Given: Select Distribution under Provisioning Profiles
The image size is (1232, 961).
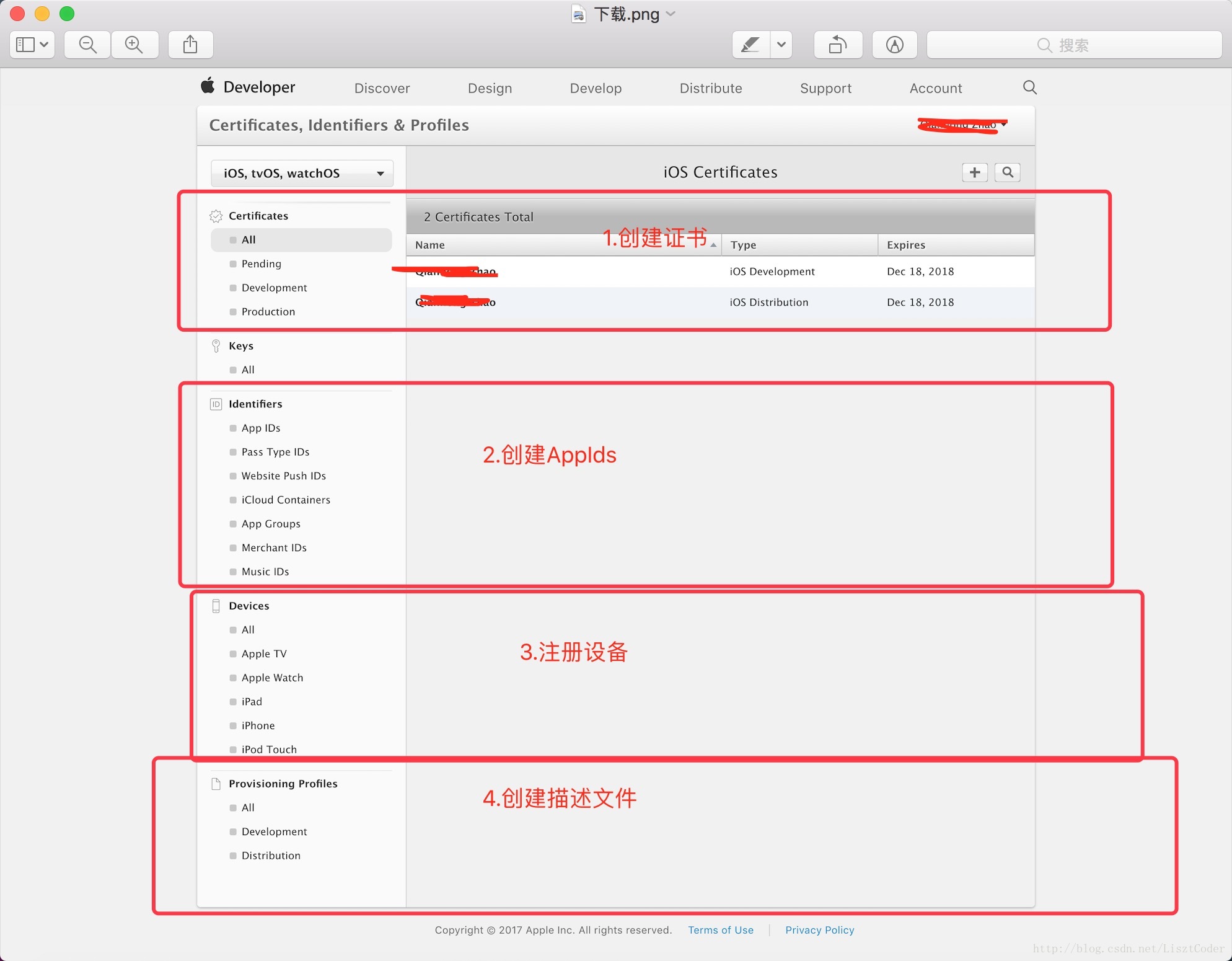Looking at the screenshot, I should [271, 856].
